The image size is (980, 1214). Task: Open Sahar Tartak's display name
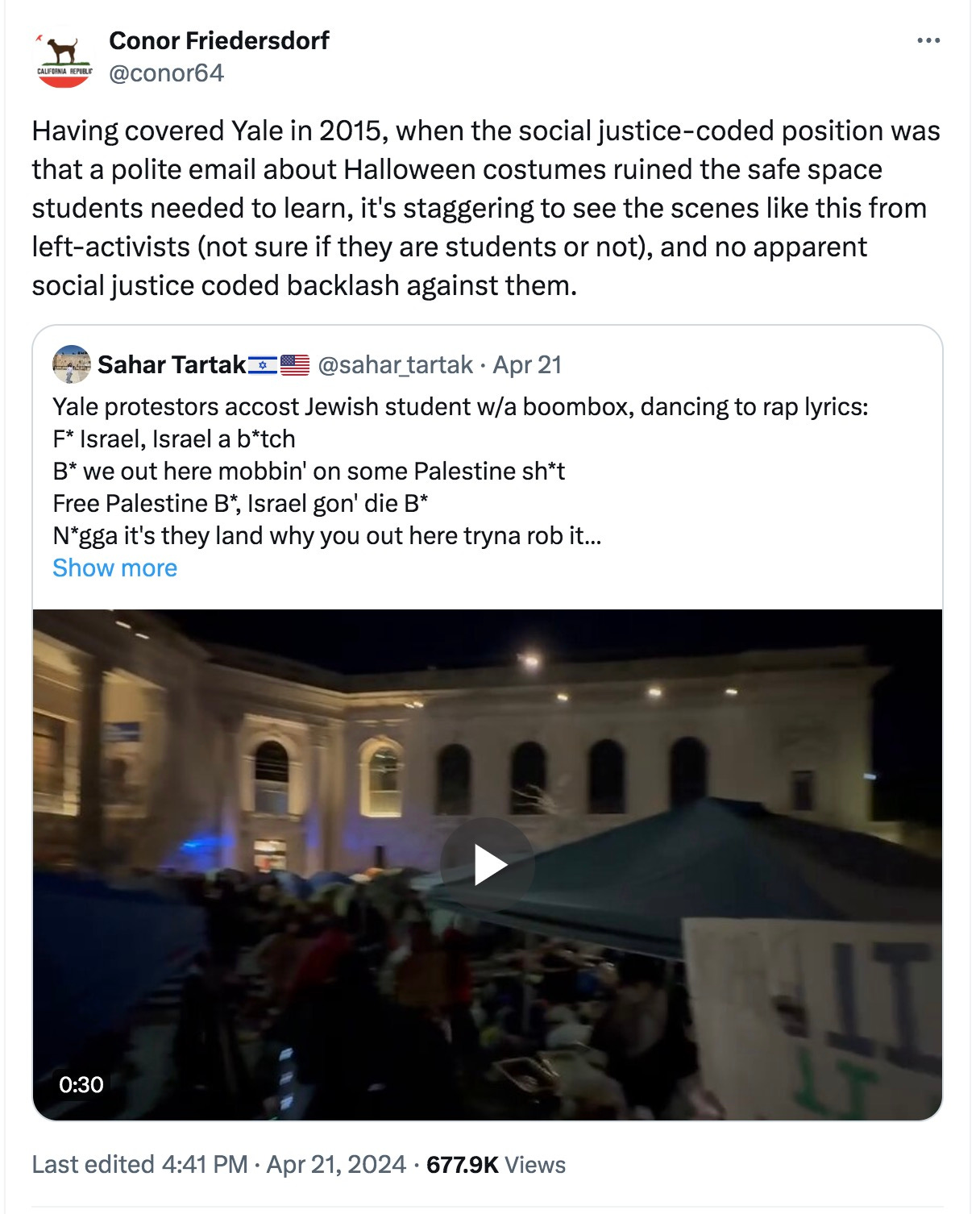point(172,365)
